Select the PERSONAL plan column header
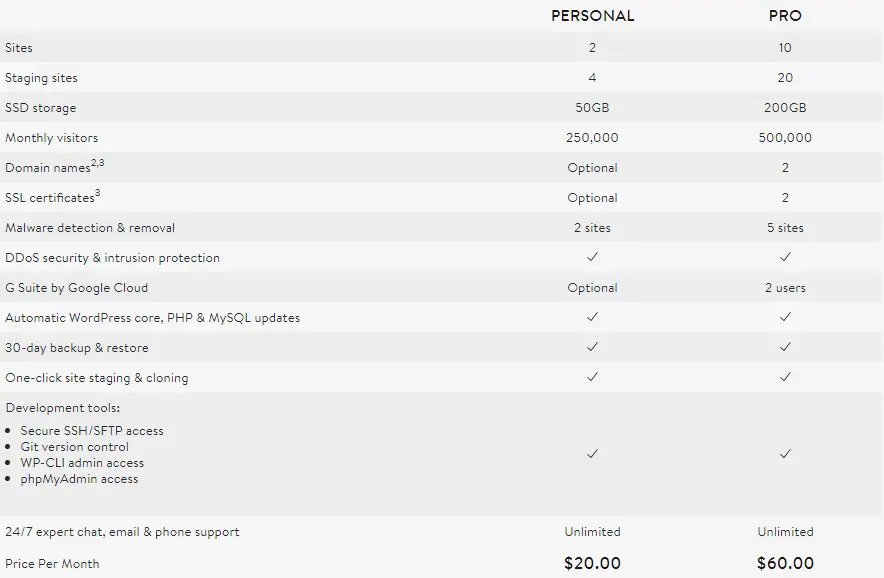The width and height of the screenshot is (884, 578). click(593, 16)
